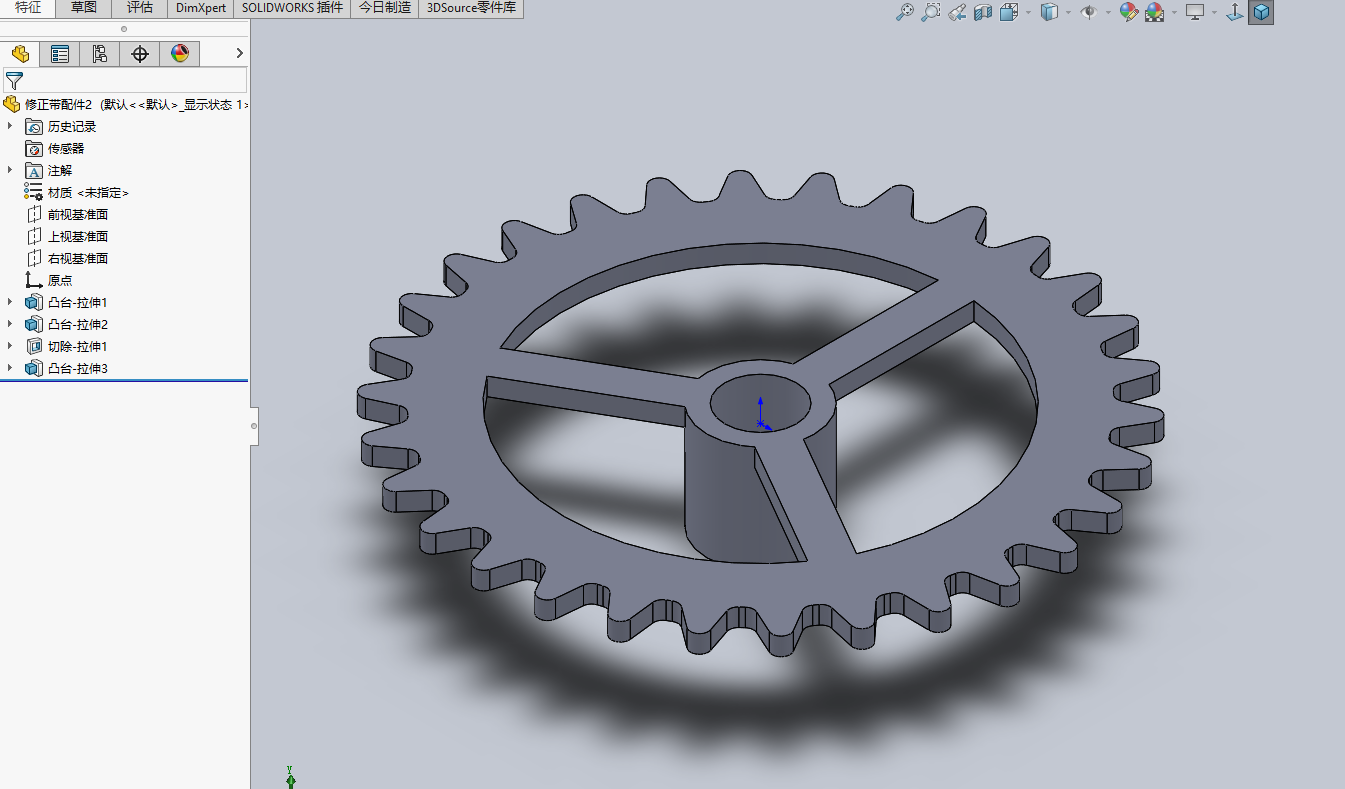The image size is (1345, 789).
Task: Switch to the 特征 ribbon tab
Action: click(28, 8)
